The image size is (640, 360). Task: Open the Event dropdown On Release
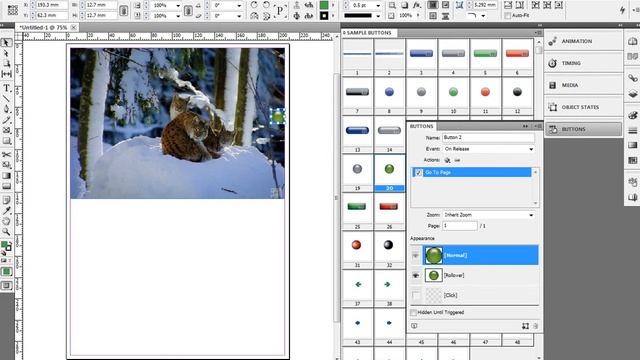point(489,149)
